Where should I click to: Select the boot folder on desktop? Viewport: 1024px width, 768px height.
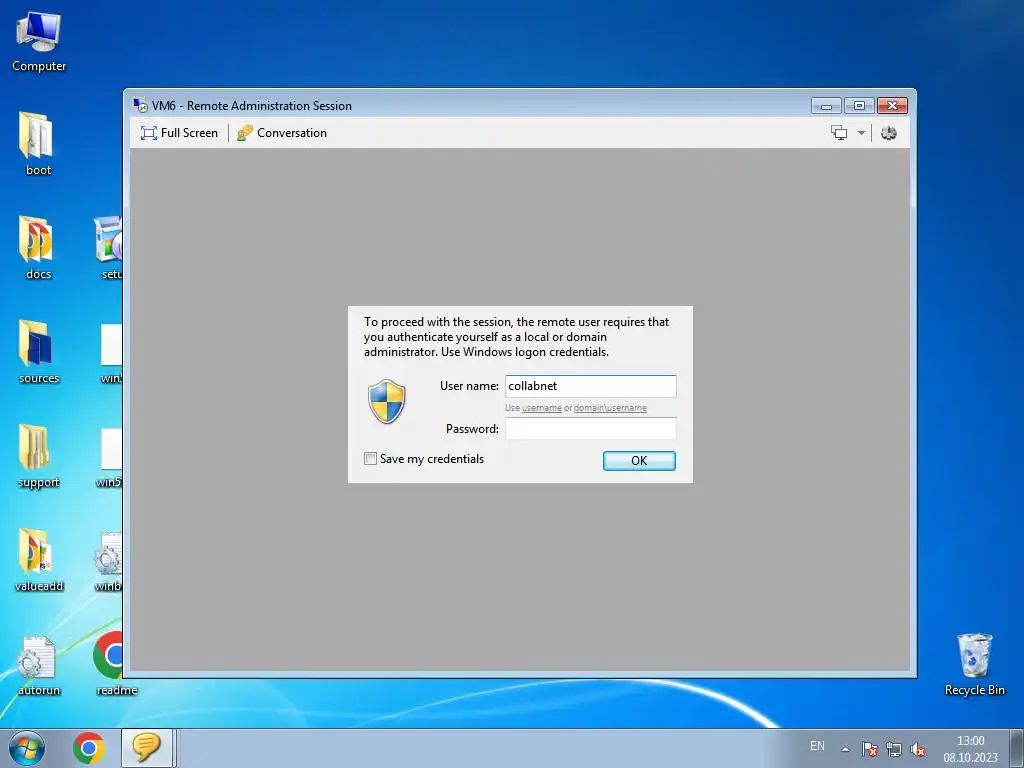[38, 144]
